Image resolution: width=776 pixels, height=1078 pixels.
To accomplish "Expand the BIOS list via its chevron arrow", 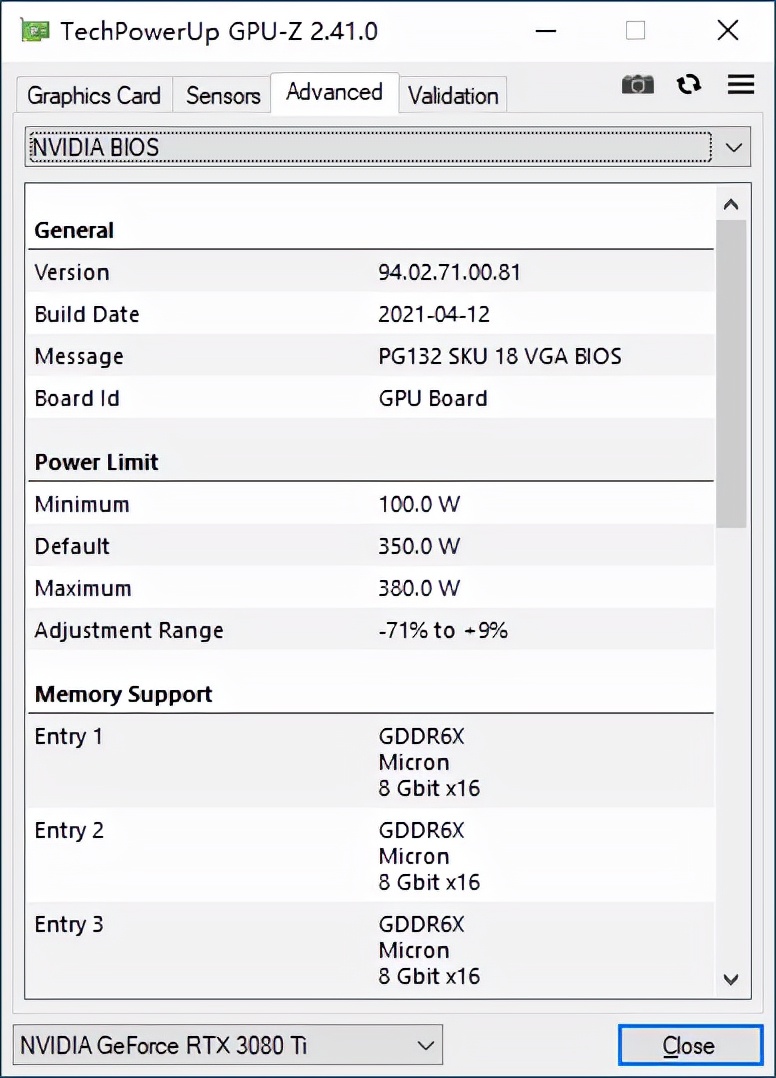I will click(x=734, y=147).
